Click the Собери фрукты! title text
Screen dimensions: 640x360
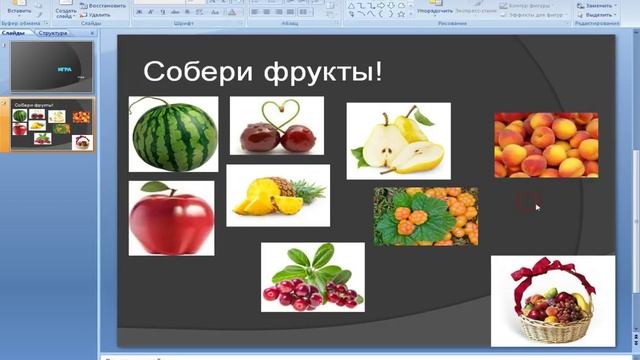tap(263, 72)
